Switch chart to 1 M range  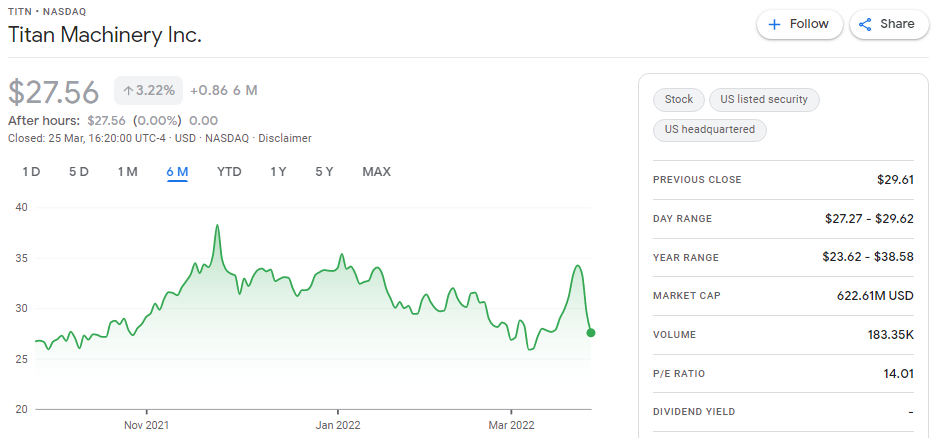[x=127, y=172]
